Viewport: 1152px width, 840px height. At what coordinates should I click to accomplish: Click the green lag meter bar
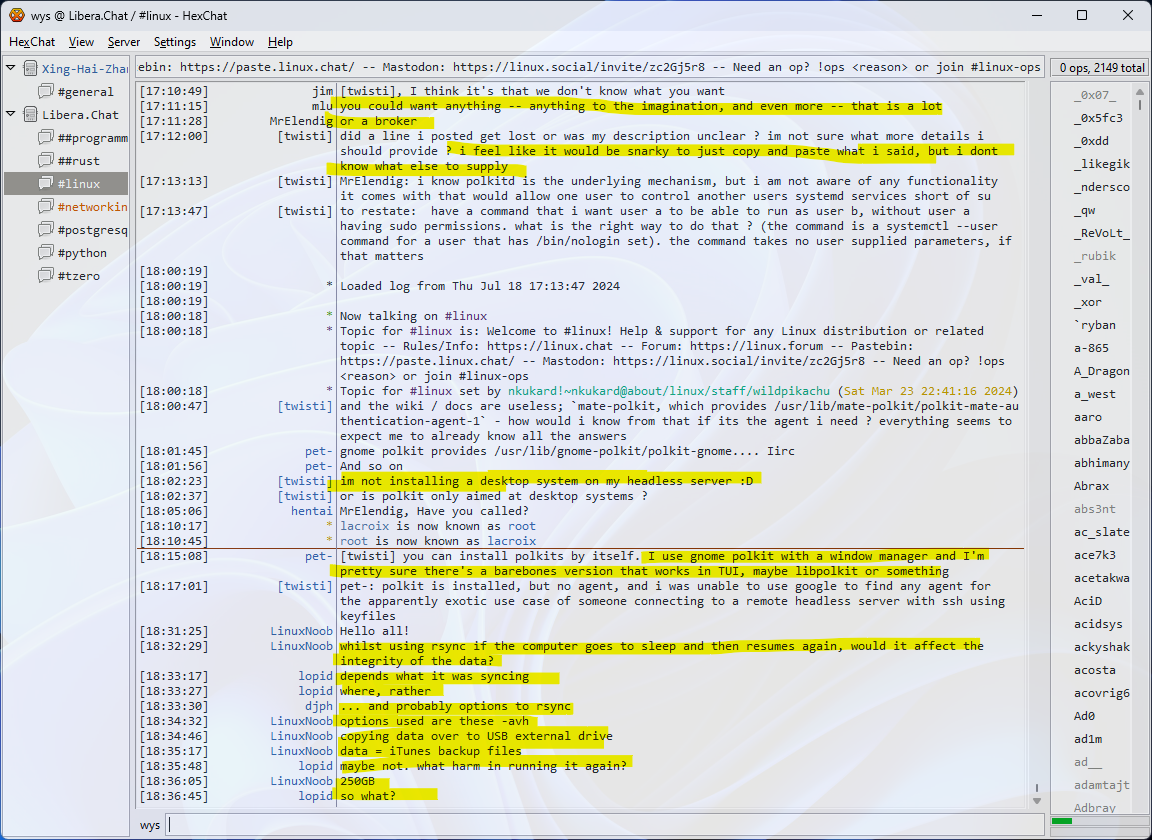pos(1062,821)
